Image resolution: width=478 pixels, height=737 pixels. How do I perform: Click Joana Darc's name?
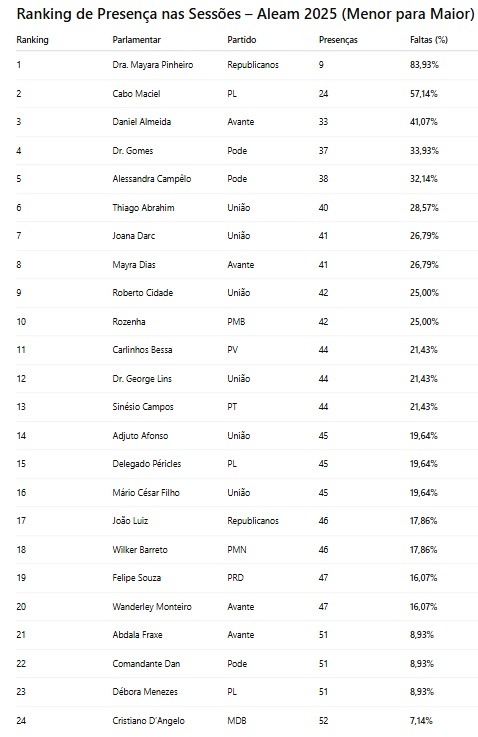point(133,236)
